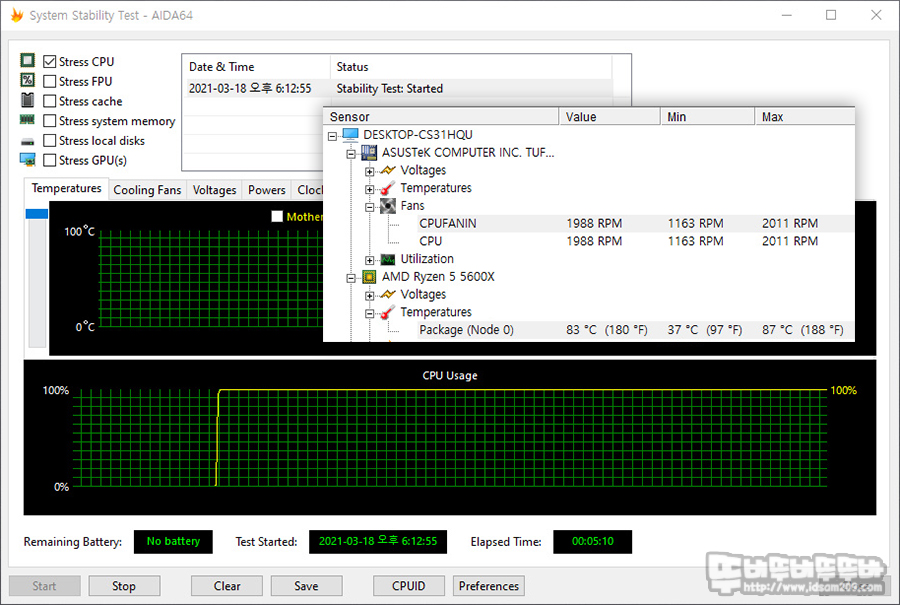The width and height of the screenshot is (900, 605).
Task: Collapse the ASUSTeK COMPUTER node
Action: (x=351, y=154)
